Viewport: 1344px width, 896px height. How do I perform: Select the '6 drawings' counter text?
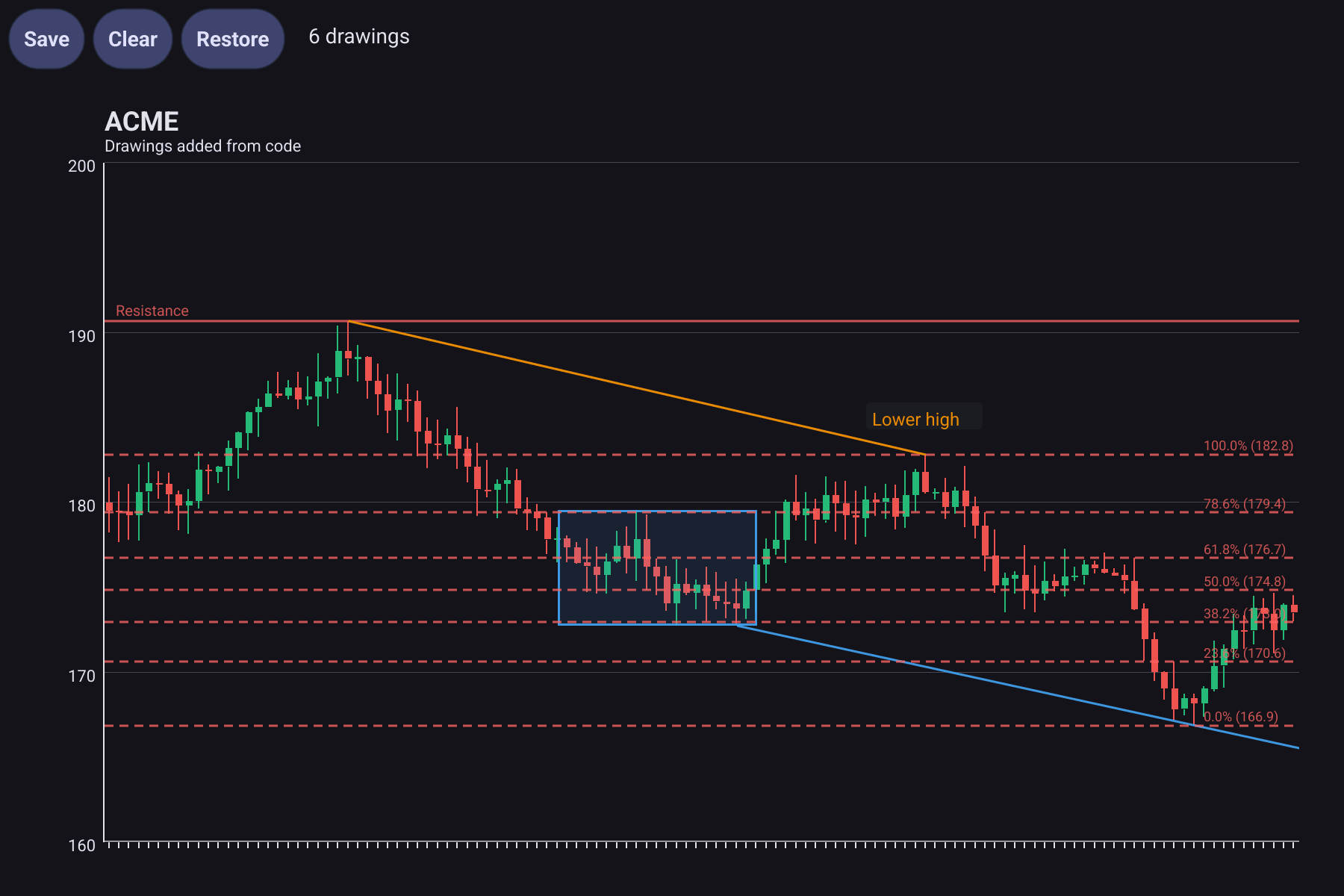(x=359, y=37)
